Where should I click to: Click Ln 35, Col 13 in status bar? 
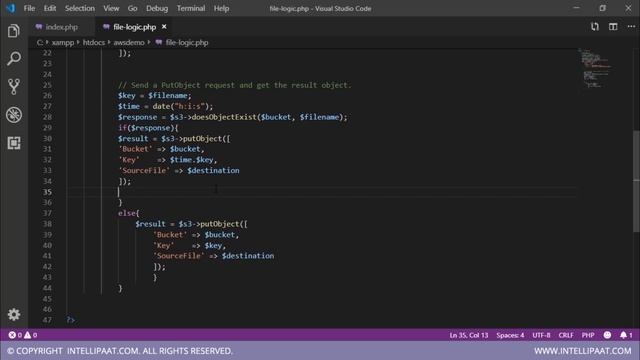click(x=469, y=335)
